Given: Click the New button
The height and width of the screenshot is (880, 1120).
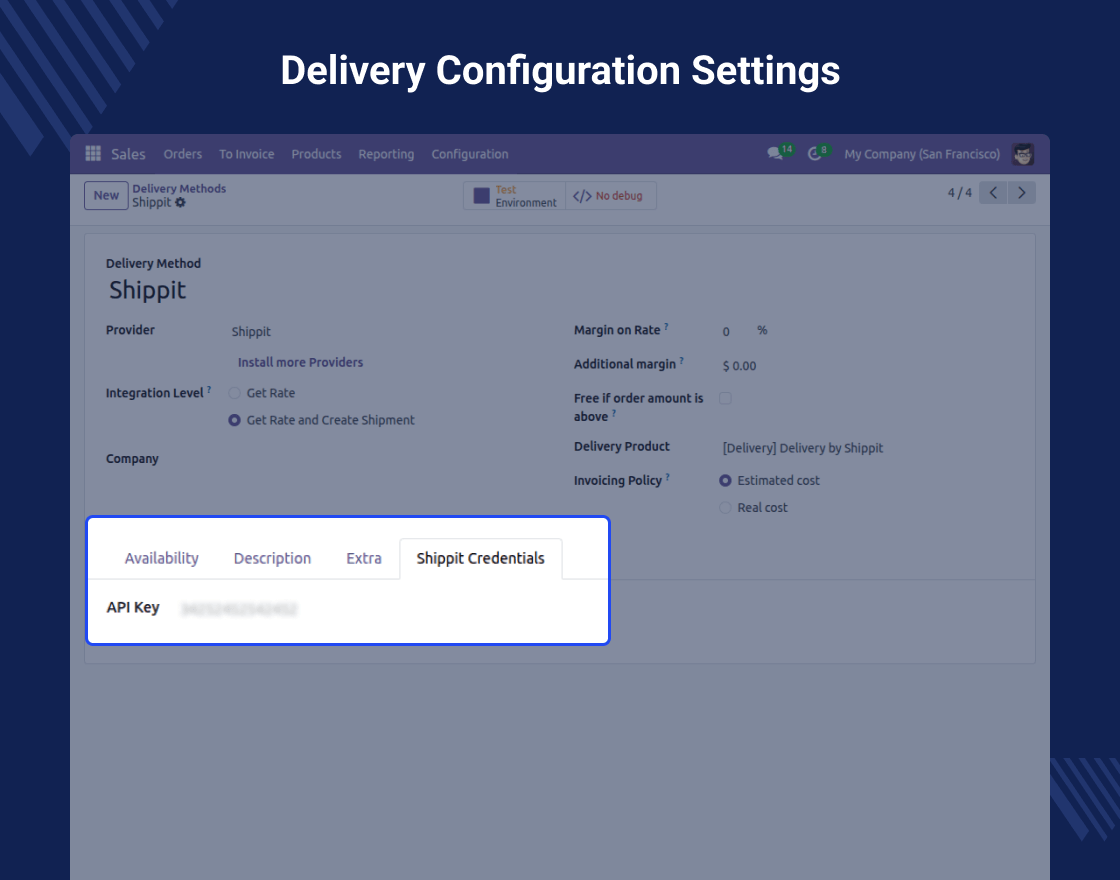Looking at the screenshot, I should [x=106, y=196].
